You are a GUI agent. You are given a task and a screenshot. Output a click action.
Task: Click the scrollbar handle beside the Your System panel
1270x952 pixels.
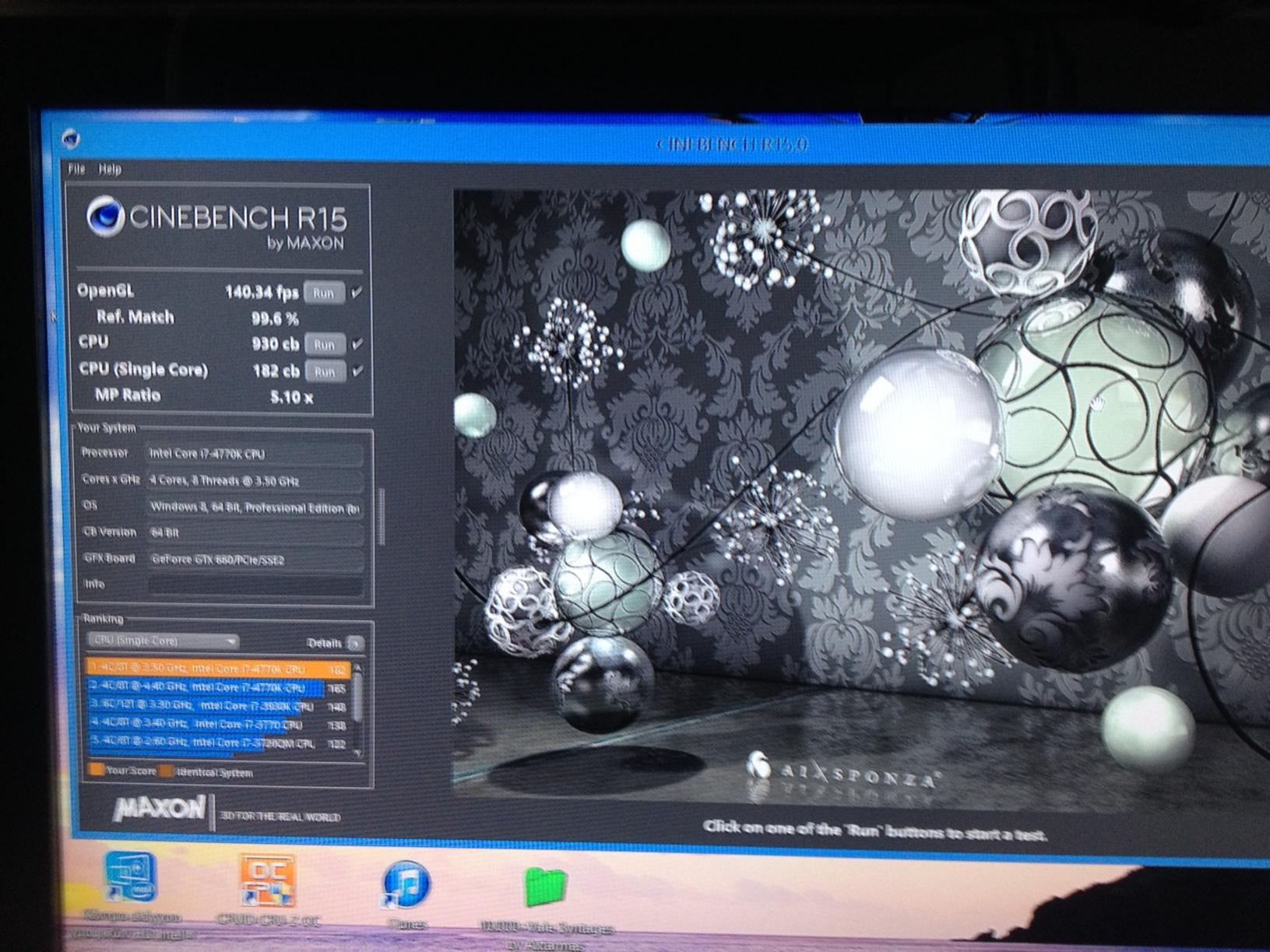tap(382, 516)
